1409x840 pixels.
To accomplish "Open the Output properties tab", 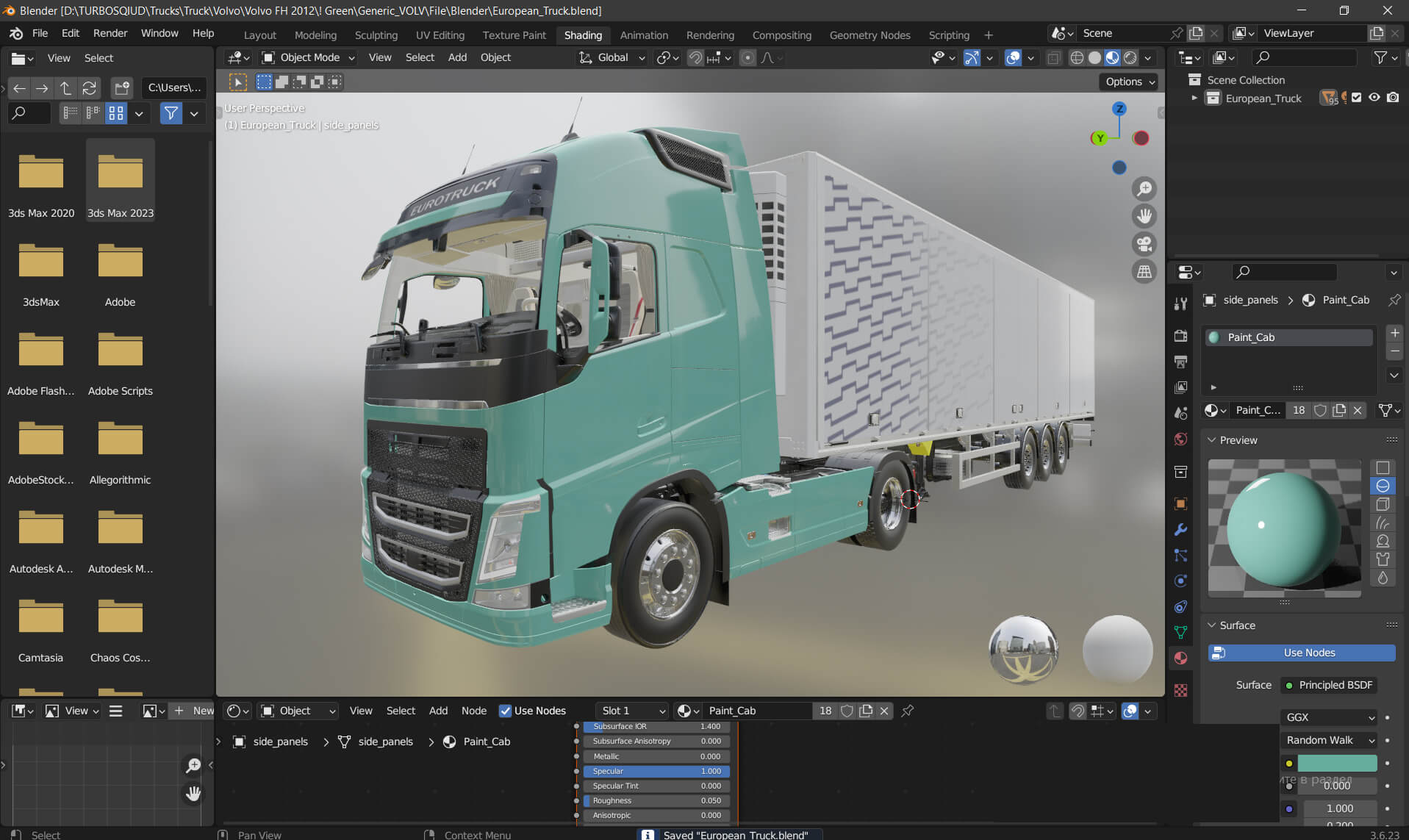I will [x=1180, y=362].
